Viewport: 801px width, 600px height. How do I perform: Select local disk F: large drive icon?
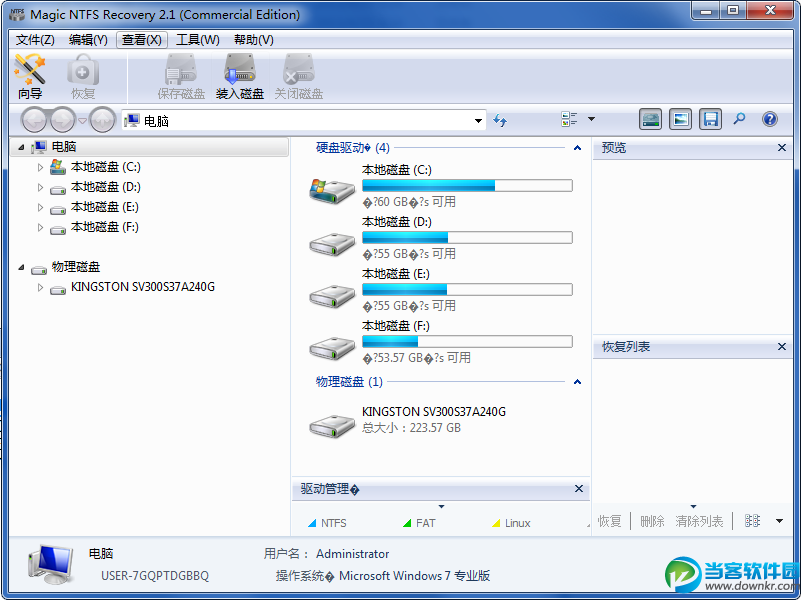[x=332, y=348]
